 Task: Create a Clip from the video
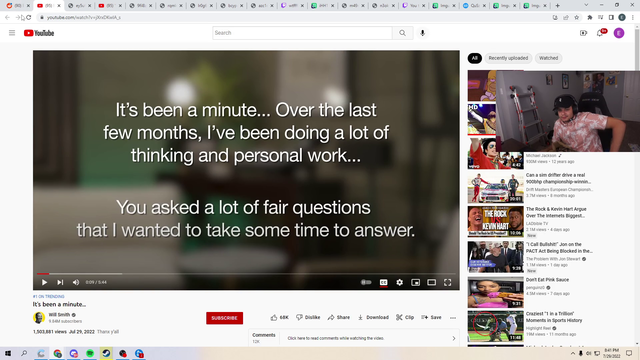(405, 318)
